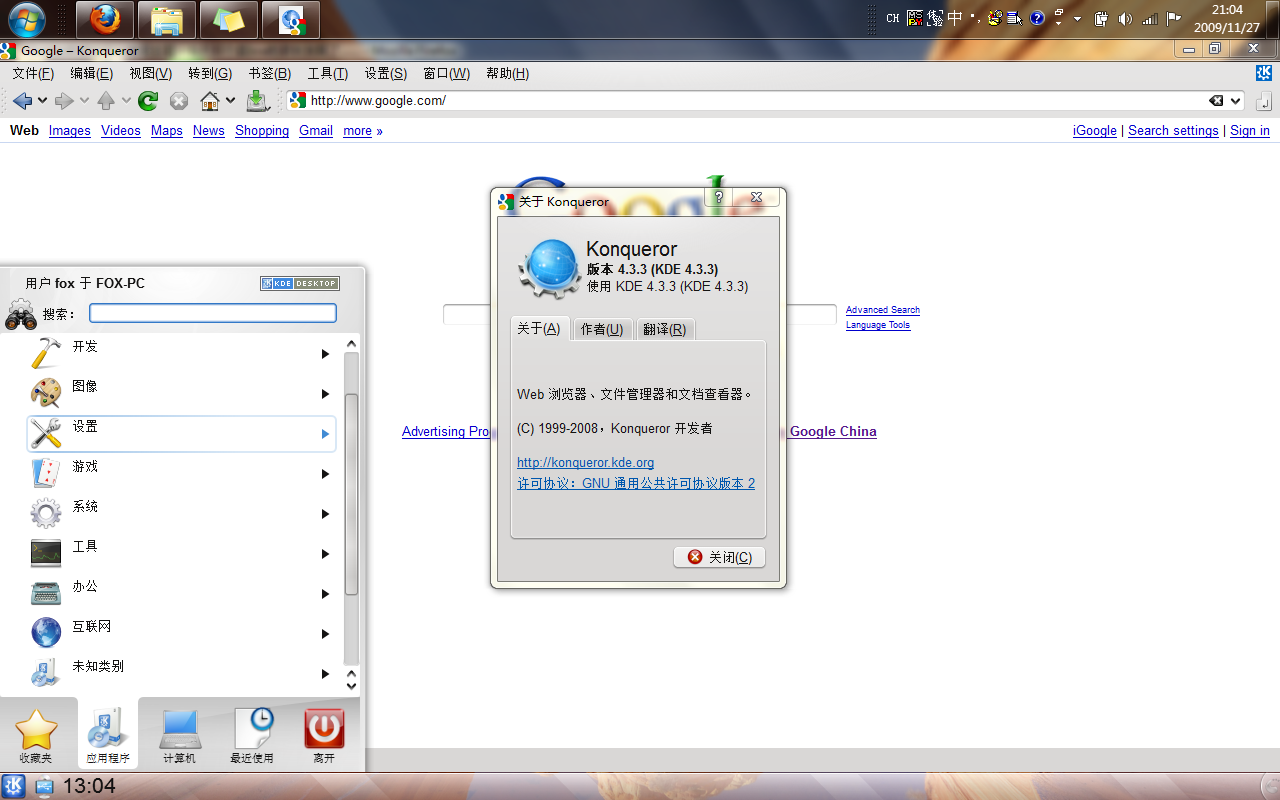Go to the home page via house icon
This screenshot has height=800, width=1280.
[x=210, y=100]
